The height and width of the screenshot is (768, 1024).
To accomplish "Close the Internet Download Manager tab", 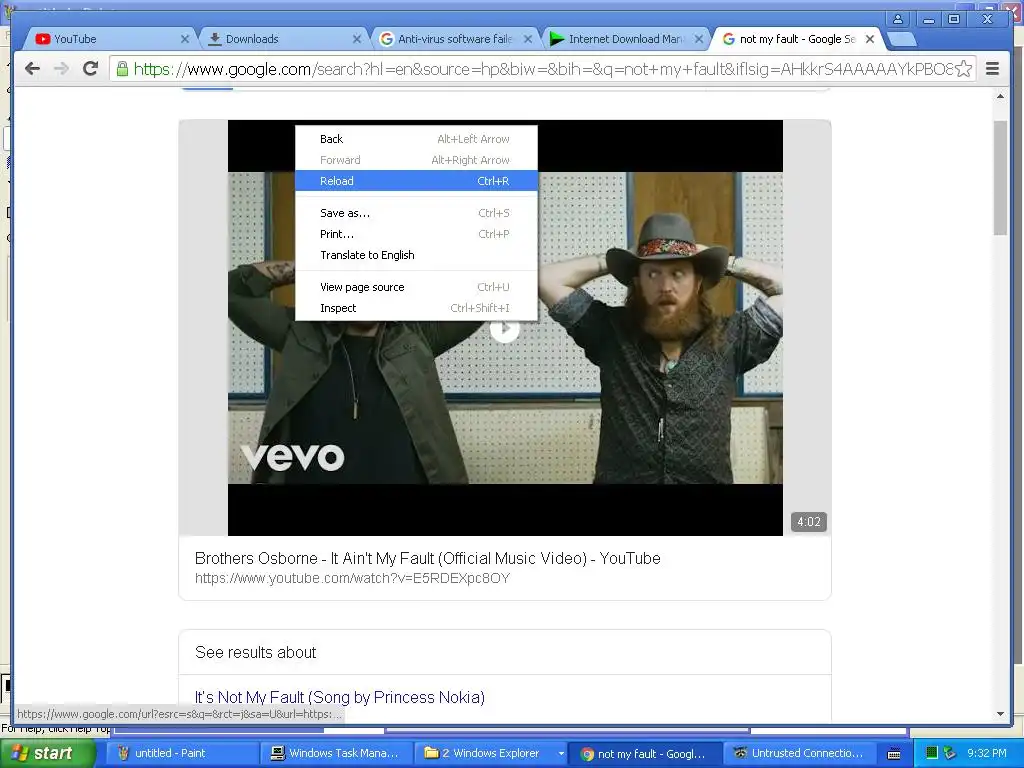I will (x=699, y=39).
